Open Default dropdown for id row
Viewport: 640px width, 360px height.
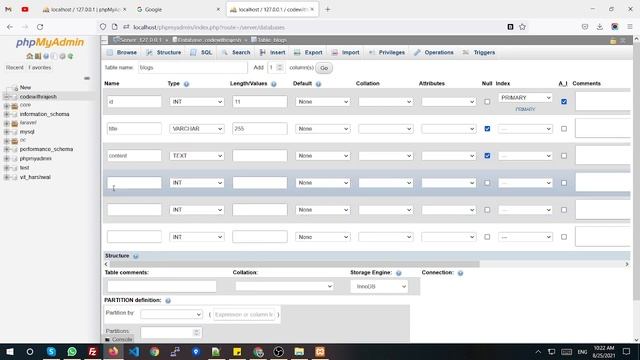tap(322, 102)
